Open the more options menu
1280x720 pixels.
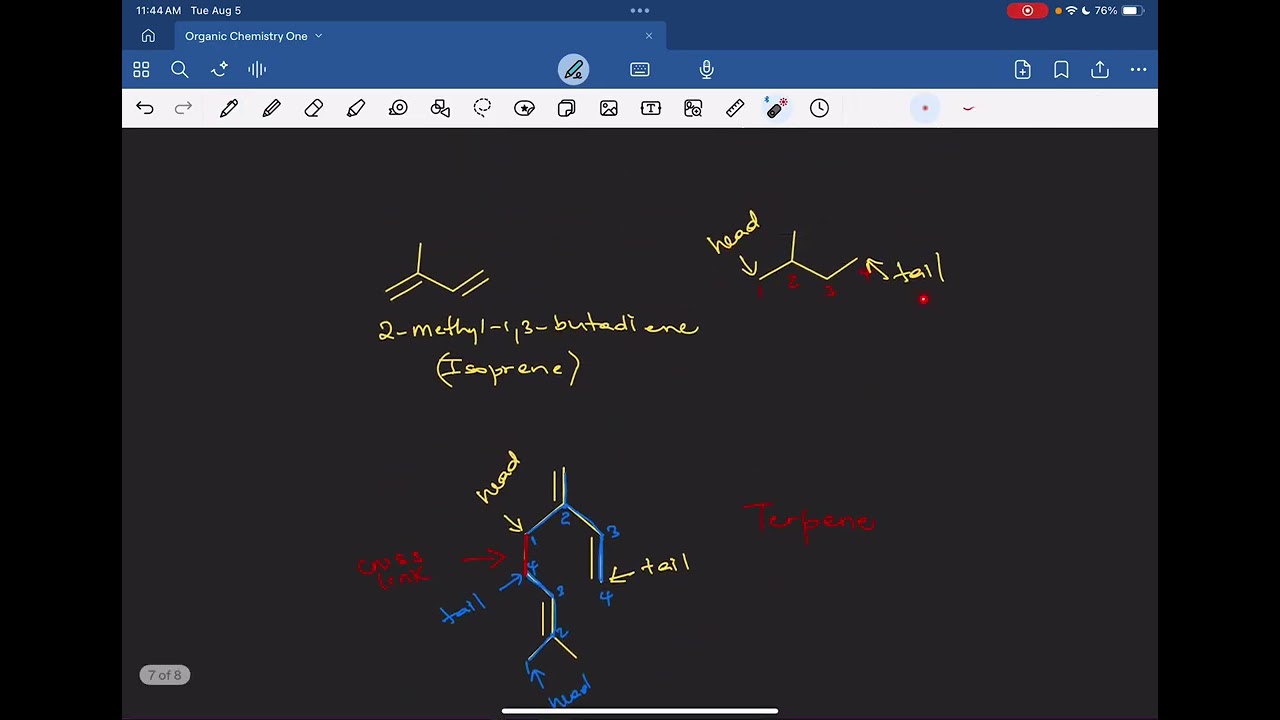click(x=1138, y=69)
